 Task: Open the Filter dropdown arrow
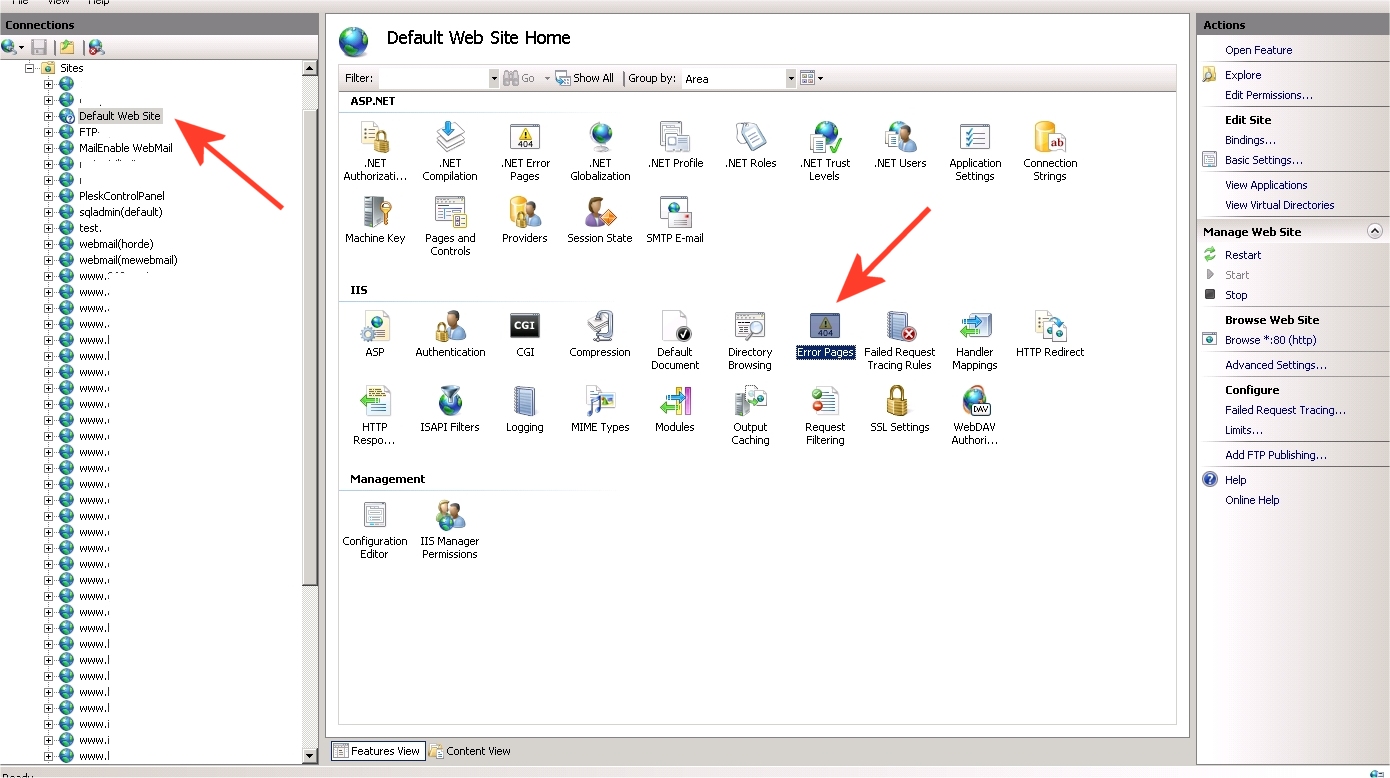pos(493,78)
